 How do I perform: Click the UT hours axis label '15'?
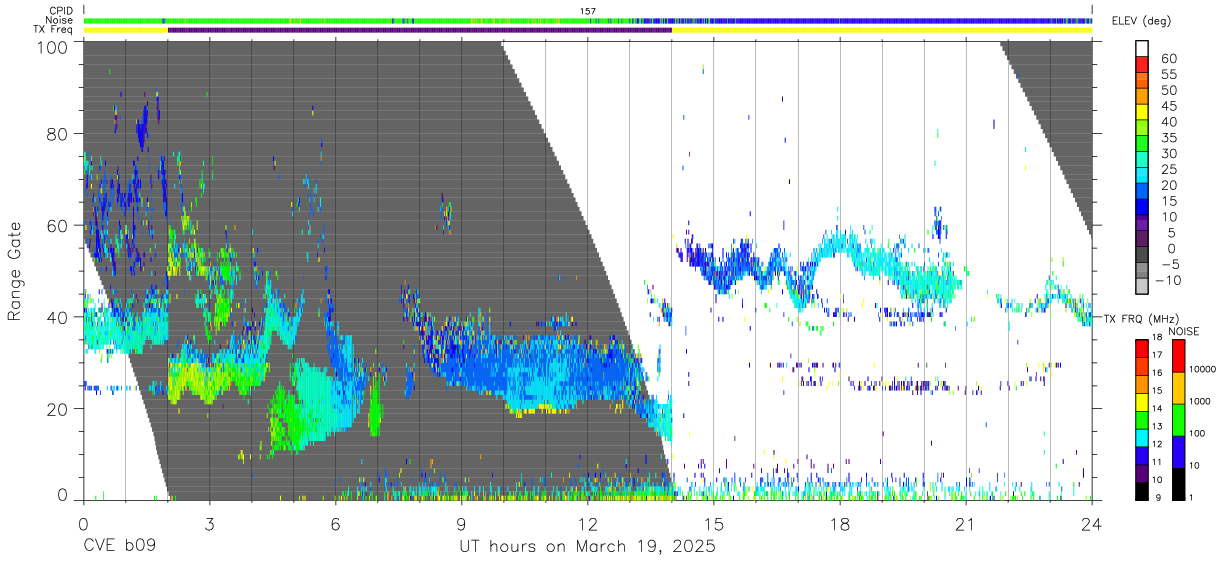click(714, 524)
